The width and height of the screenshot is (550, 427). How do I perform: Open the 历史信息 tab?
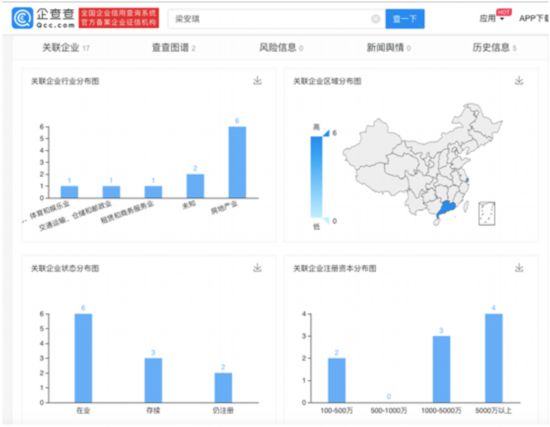[x=494, y=47]
